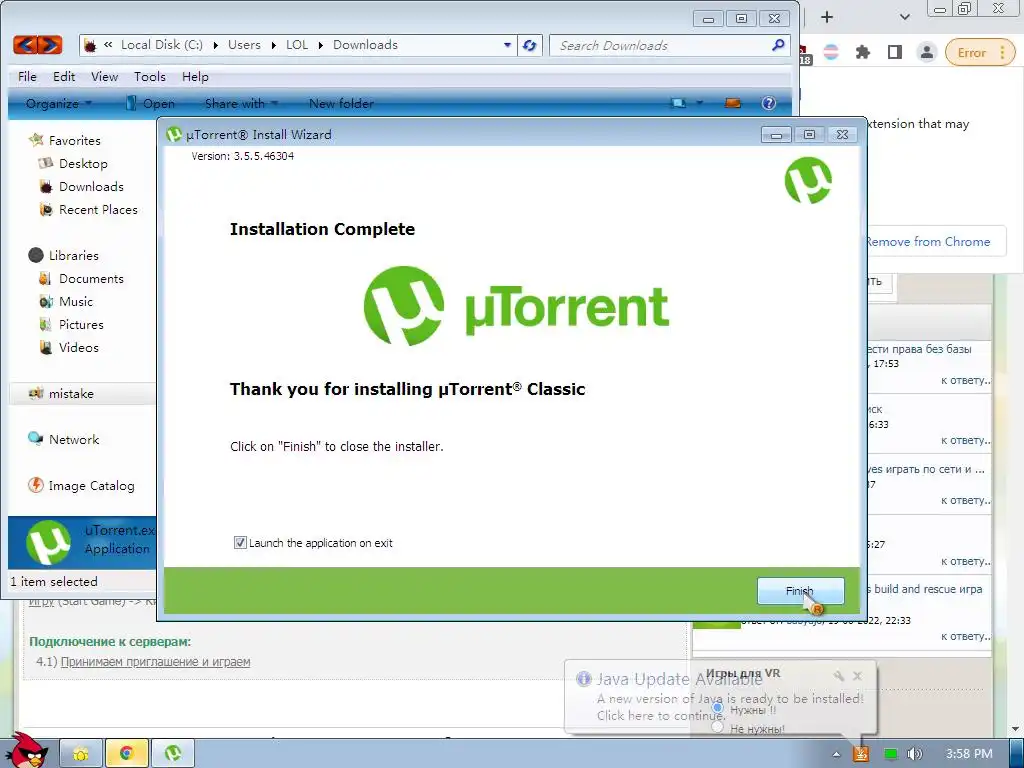Click Open in the Explorer toolbar
Image resolution: width=1024 pixels, height=768 pixels.
(x=150, y=103)
